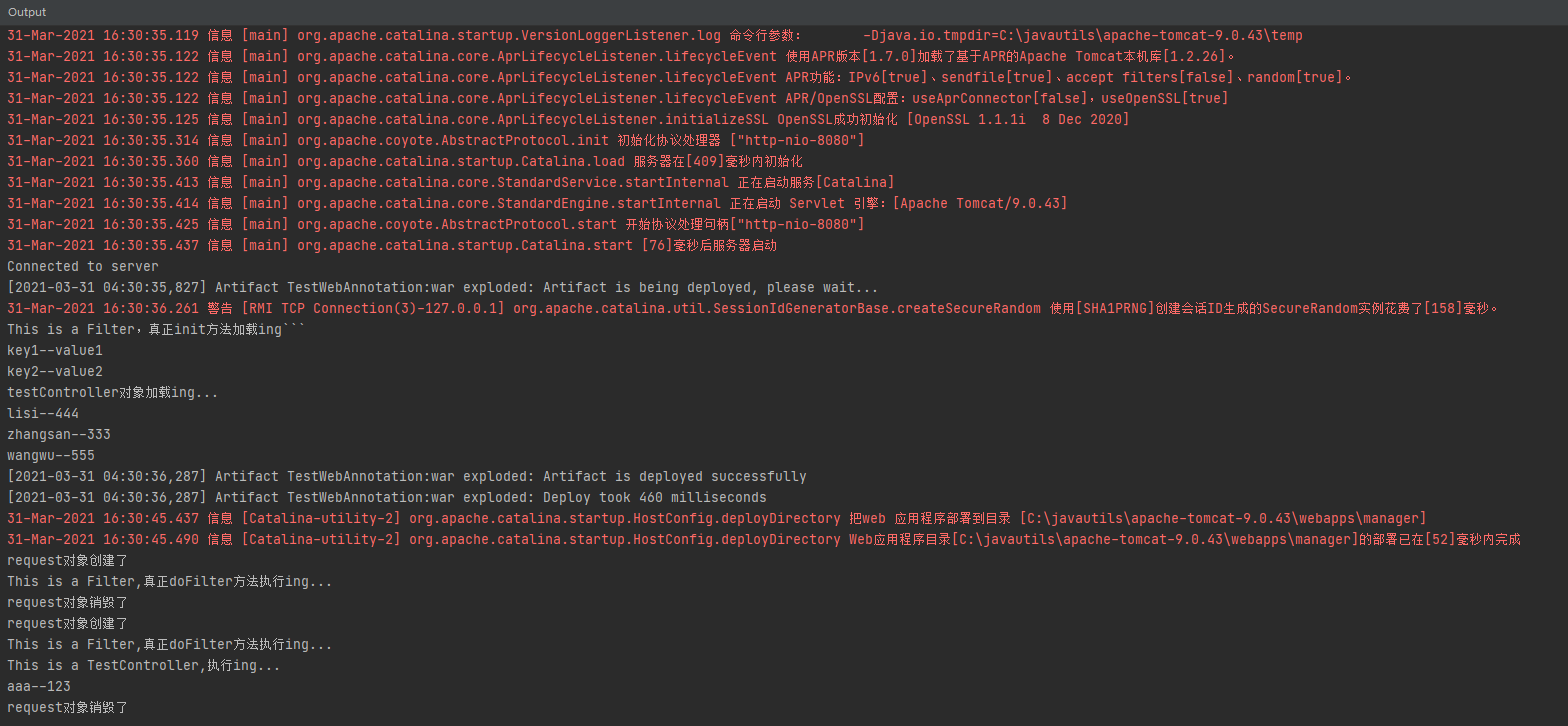Click the SHA1PRNG SecureRandom warning line

[753, 308]
